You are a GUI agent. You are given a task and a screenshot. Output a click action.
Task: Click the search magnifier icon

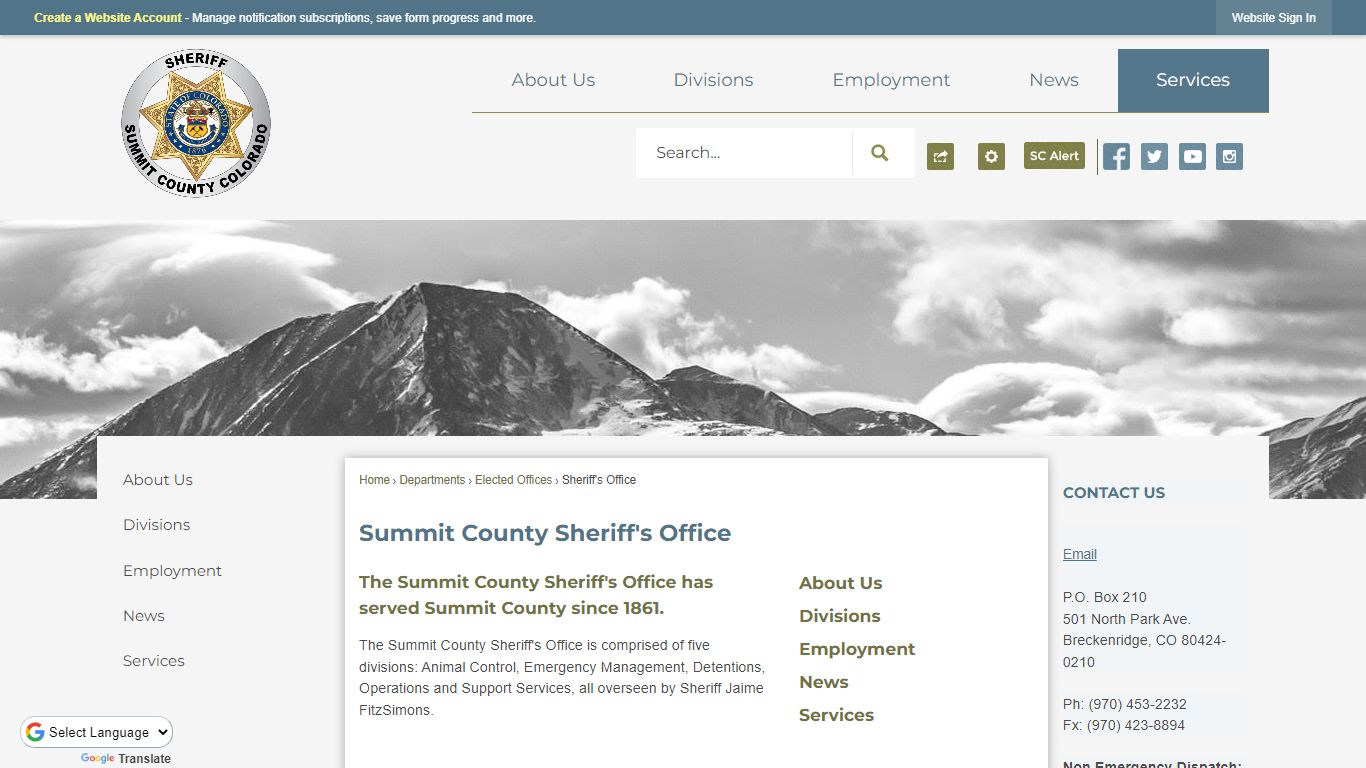879,152
